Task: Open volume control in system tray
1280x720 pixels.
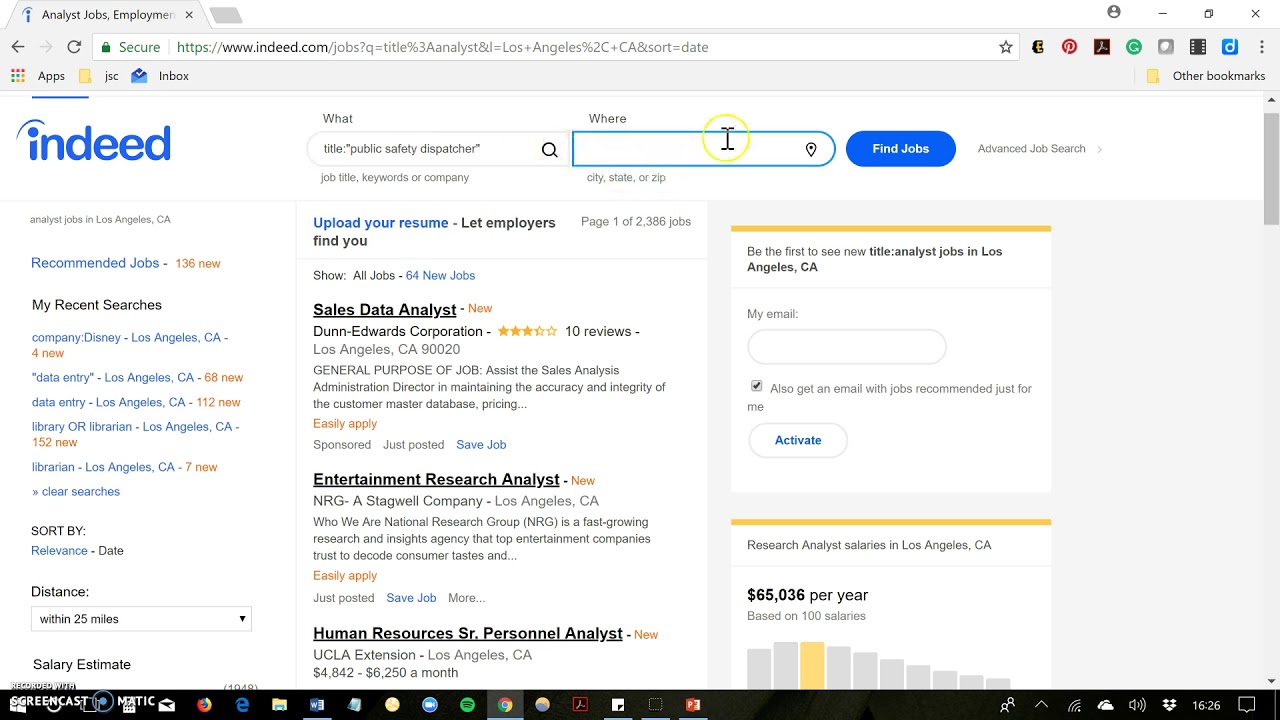Action: 1137,705
